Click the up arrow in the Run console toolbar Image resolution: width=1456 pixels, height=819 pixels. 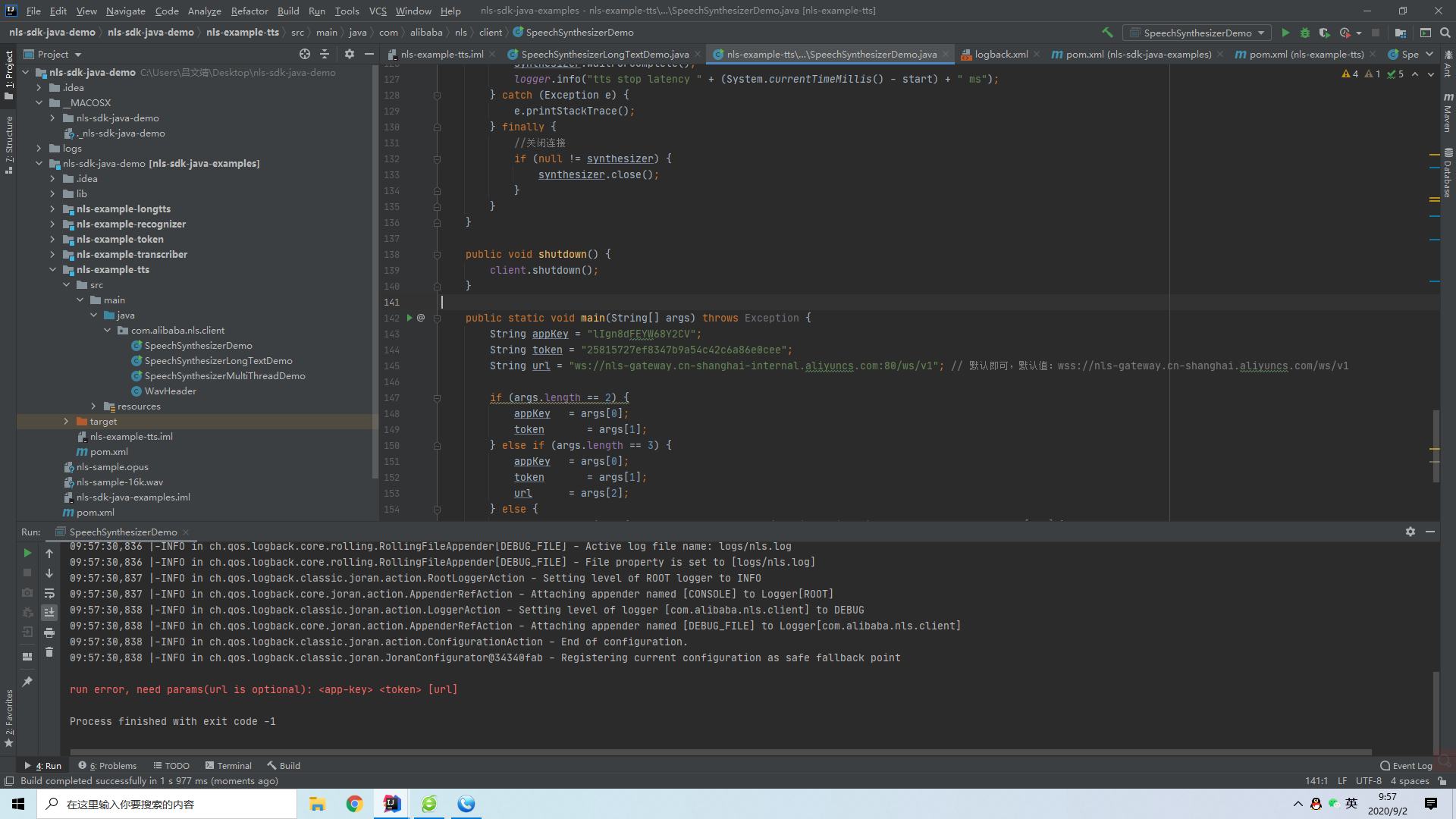tap(49, 554)
